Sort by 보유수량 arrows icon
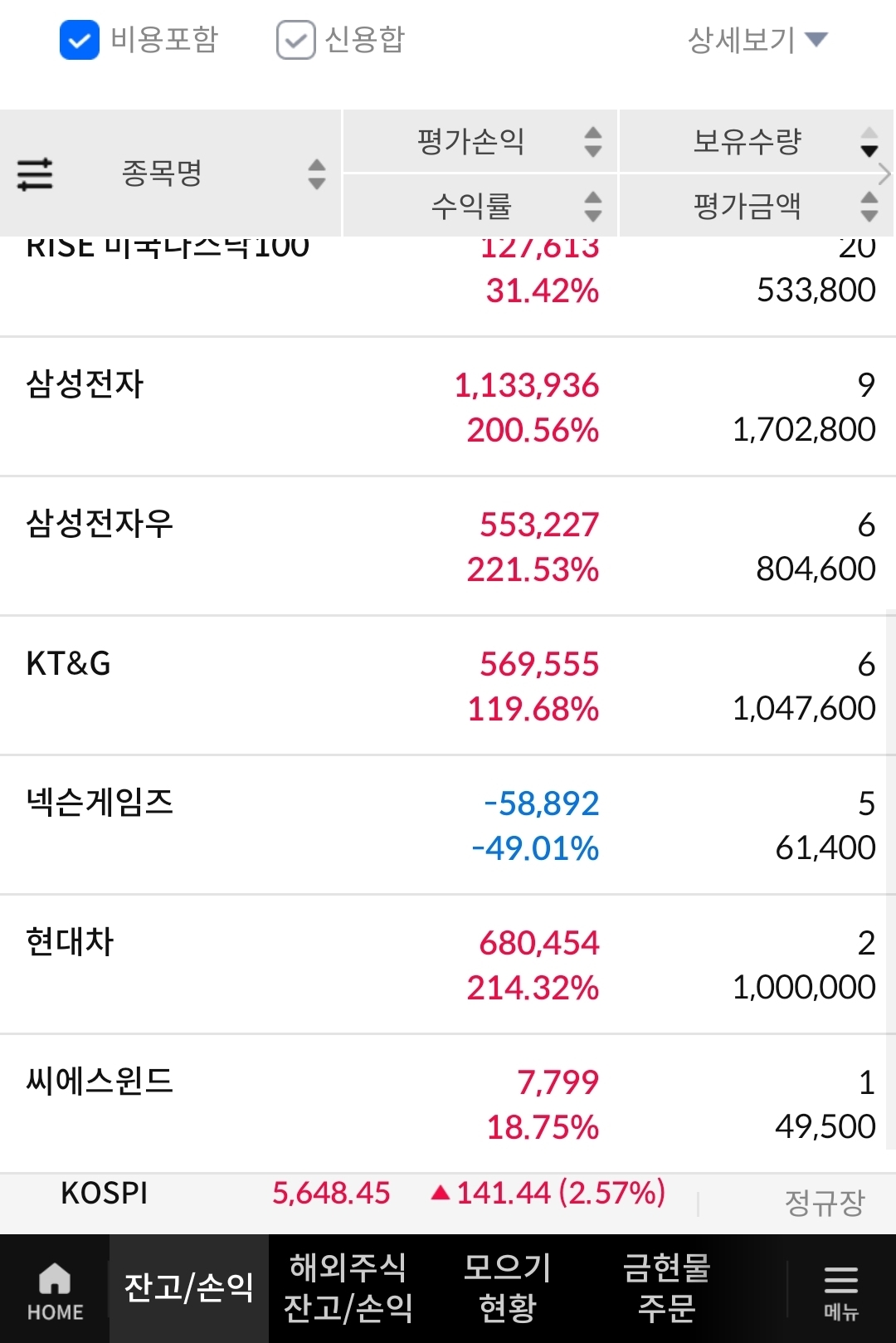896x1343 pixels. 869,141
